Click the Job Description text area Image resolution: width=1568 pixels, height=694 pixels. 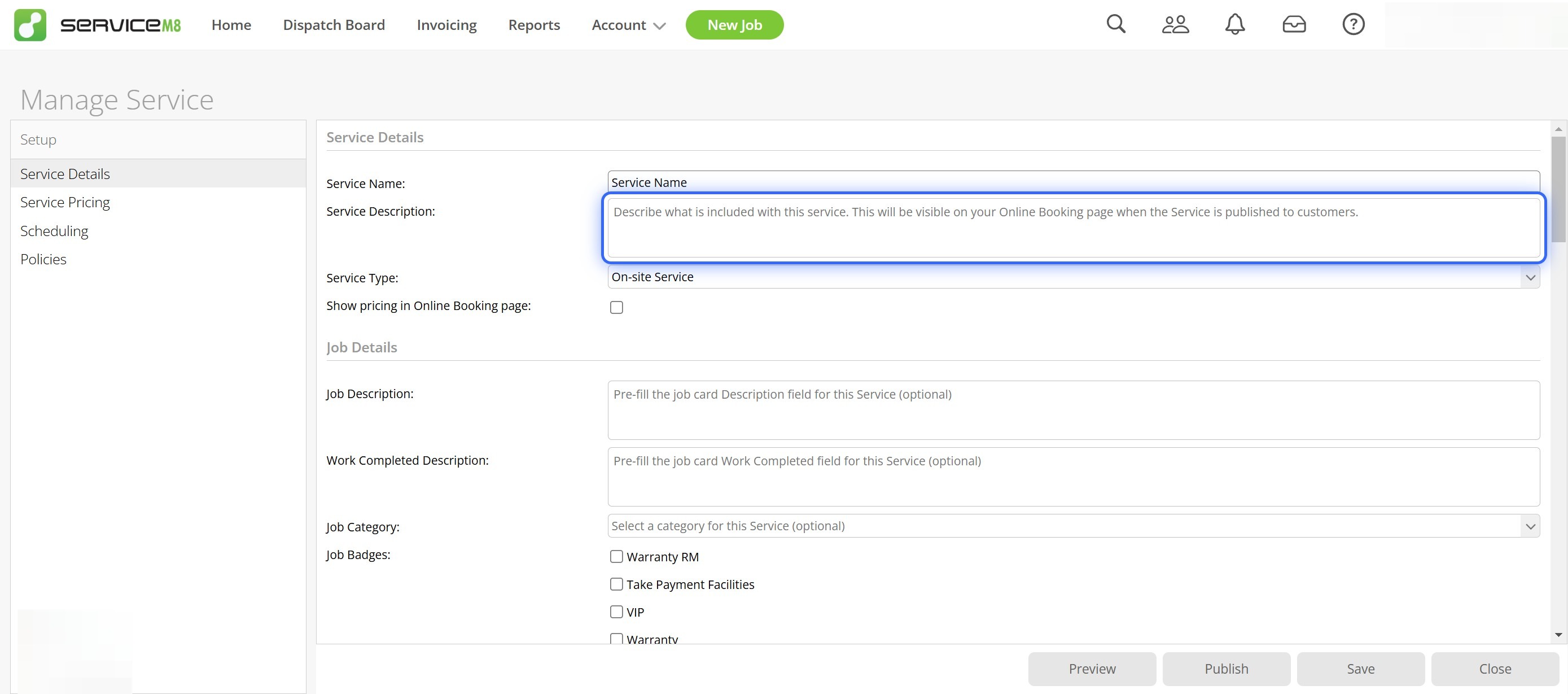(x=1073, y=411)
